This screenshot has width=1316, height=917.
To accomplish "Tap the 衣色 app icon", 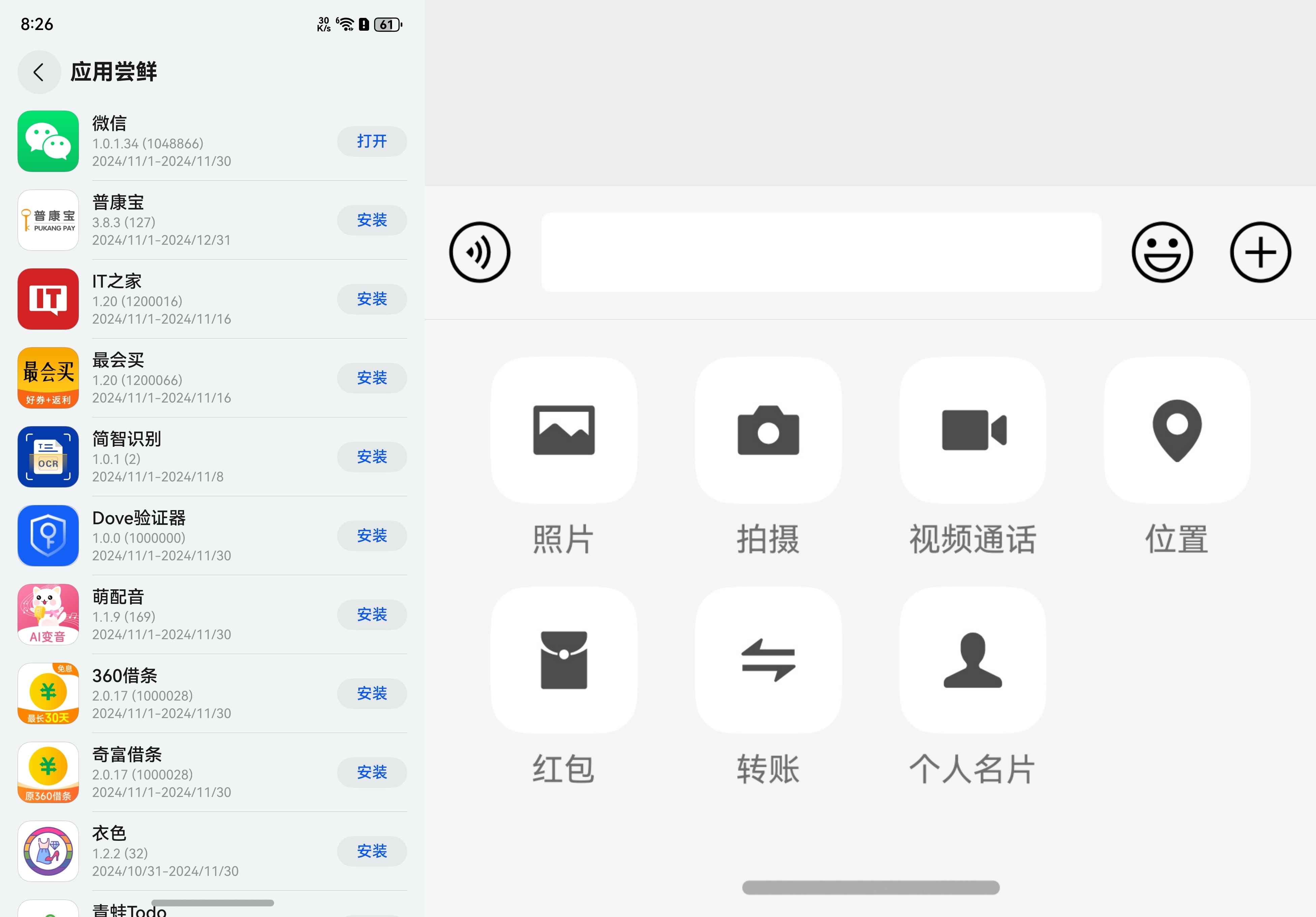I will point(48,851).
